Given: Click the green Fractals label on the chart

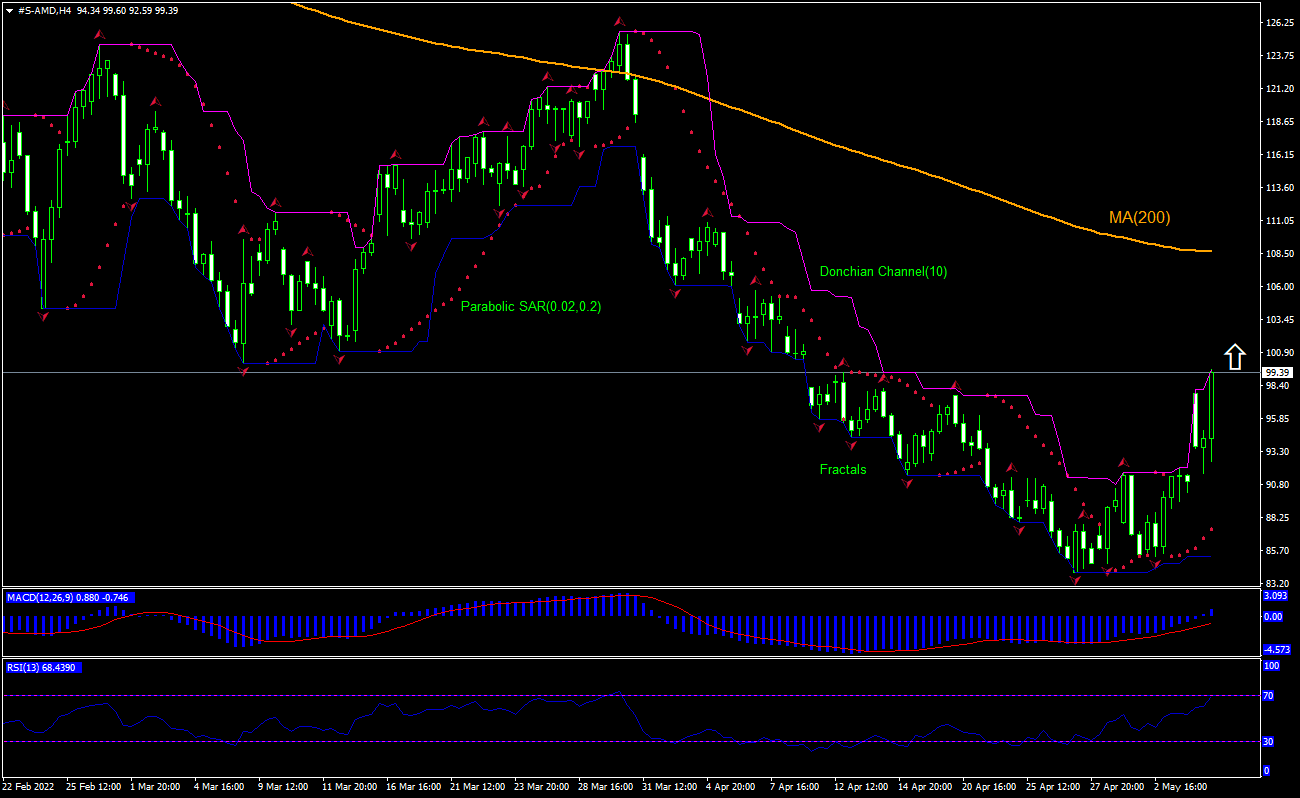Looking at the screenshot, I should click(843, 469).
